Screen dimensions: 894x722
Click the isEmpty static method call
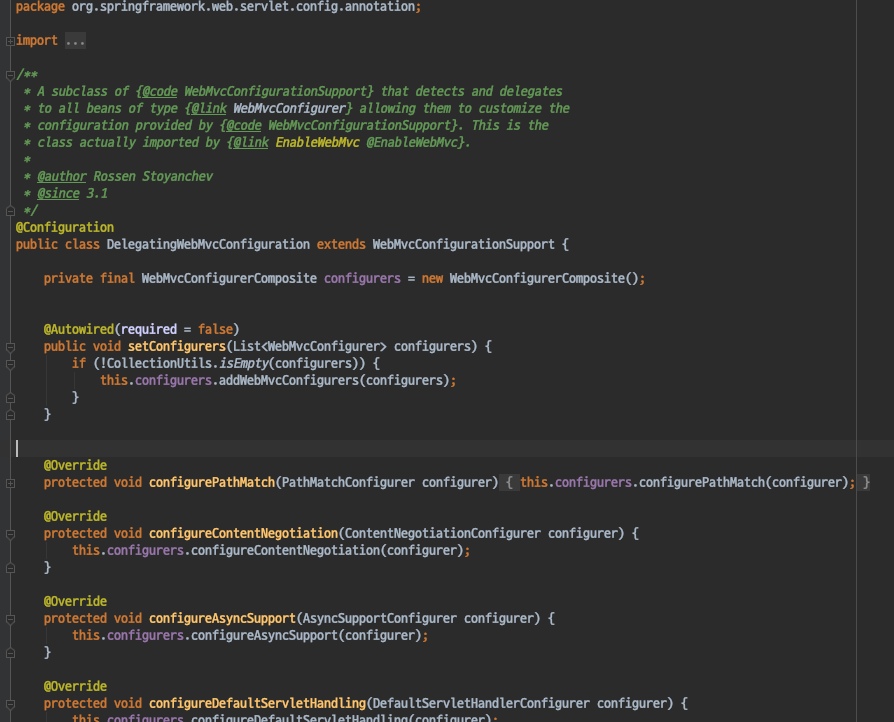pos(243,364)
